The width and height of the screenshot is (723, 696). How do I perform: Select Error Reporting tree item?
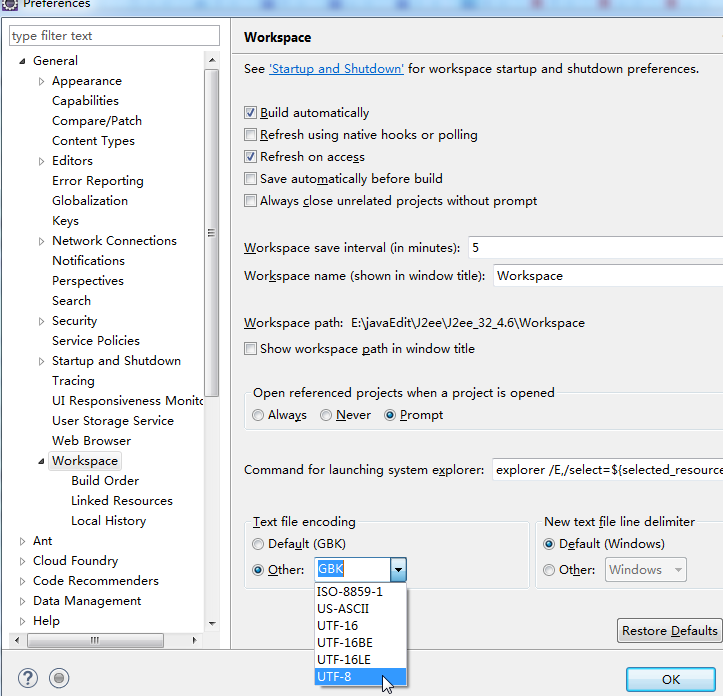pyautogui.click(x=98, y=181)
